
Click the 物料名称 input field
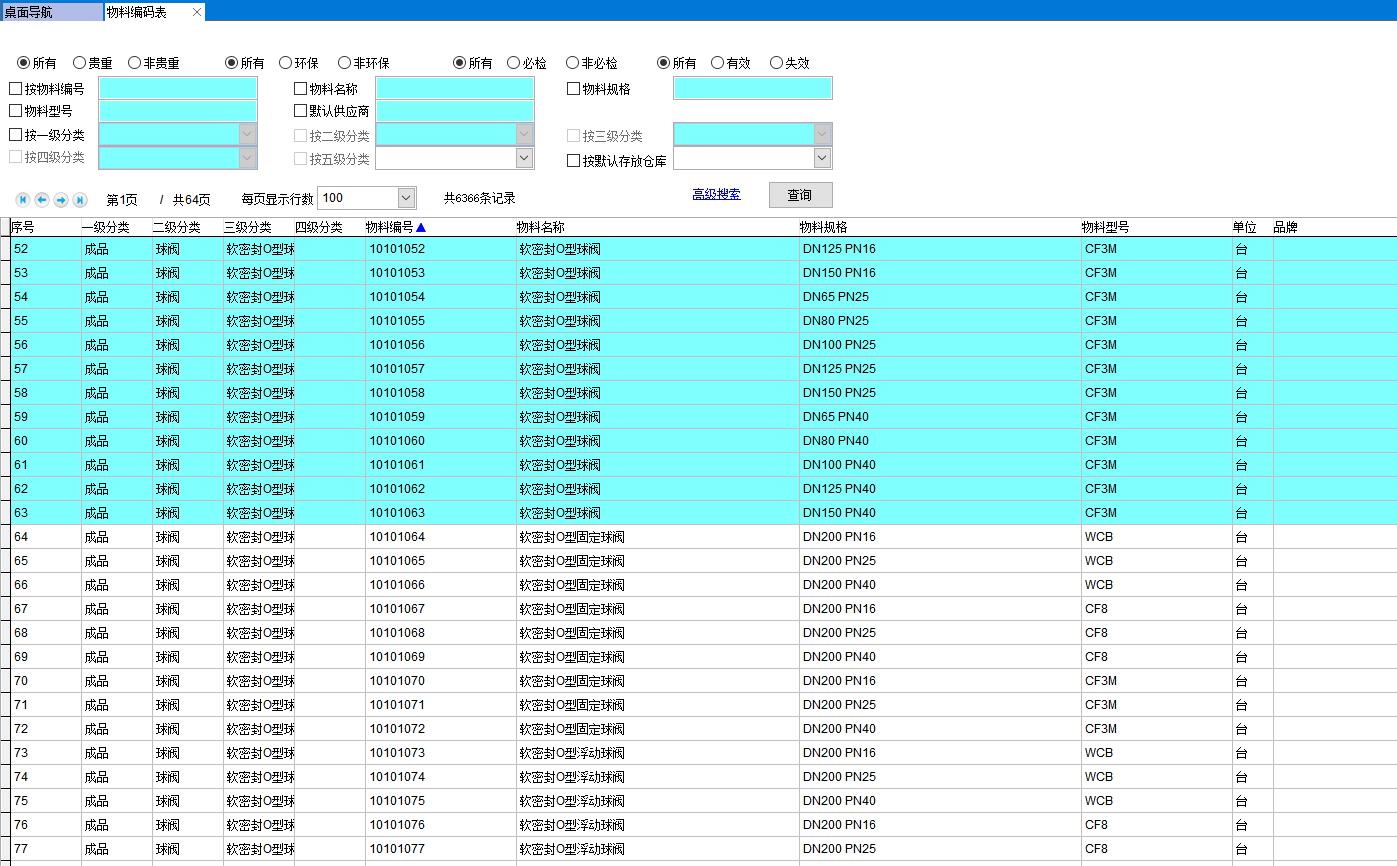pyautogui.click(x=455, y=88)
